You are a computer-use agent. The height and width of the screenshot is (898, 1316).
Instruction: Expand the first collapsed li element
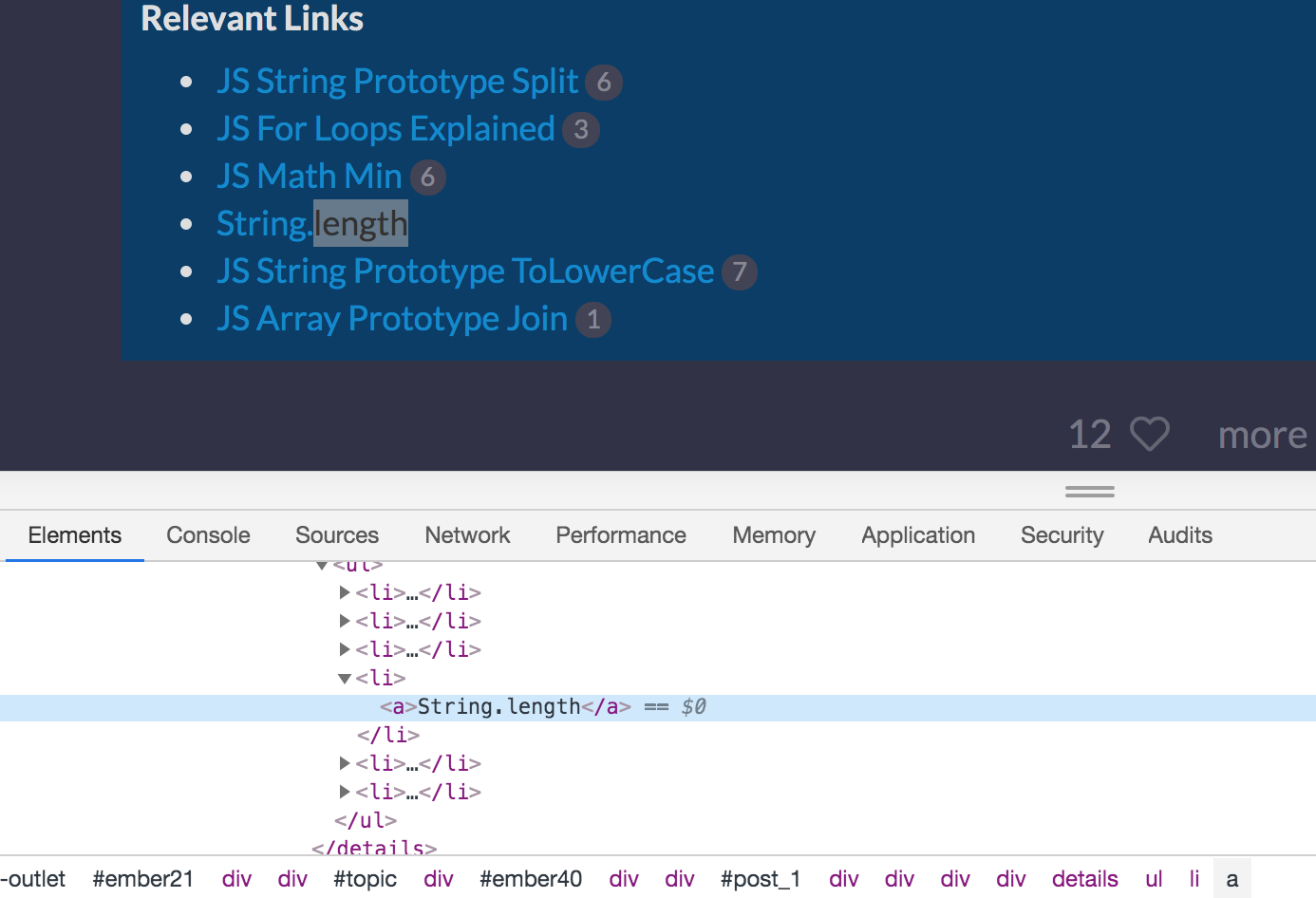pyautogui.click(x=344, y=591)
